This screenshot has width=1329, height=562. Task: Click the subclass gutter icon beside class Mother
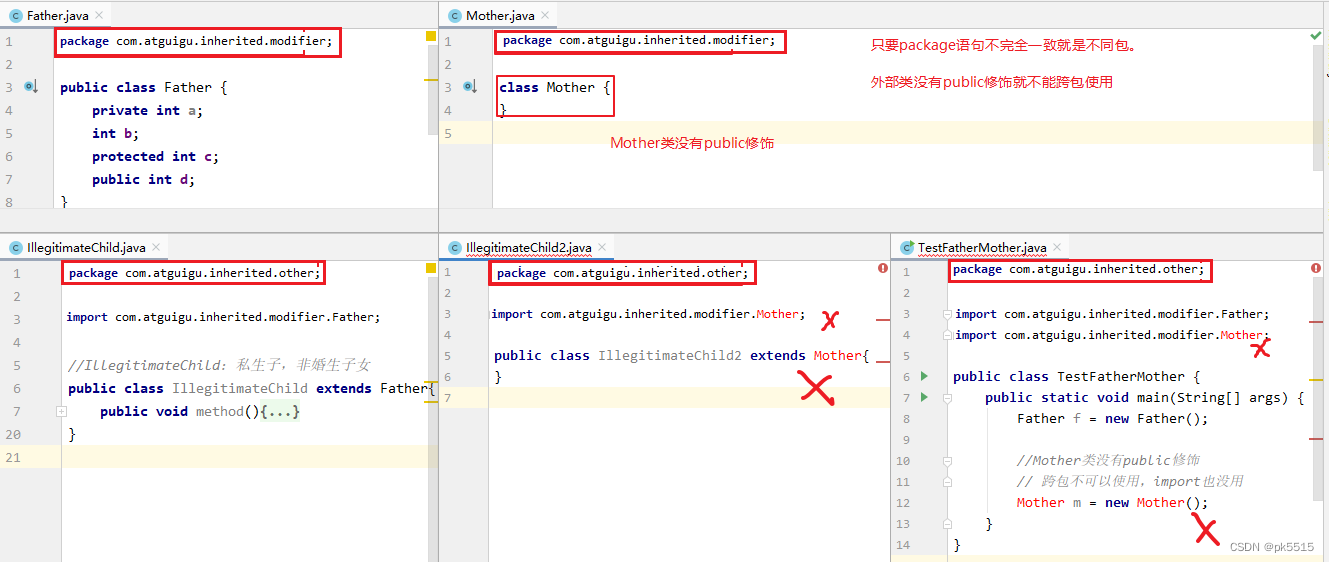click(470, 87)
